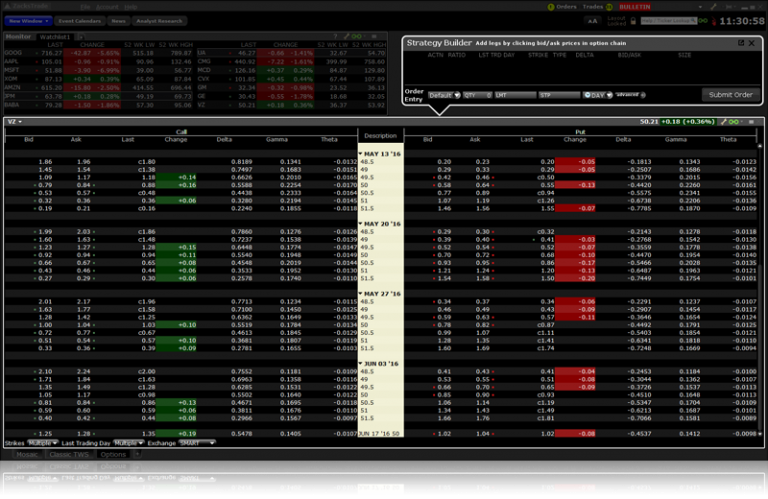
Task: Click the STP stop price field
Action: click(559, 95)
